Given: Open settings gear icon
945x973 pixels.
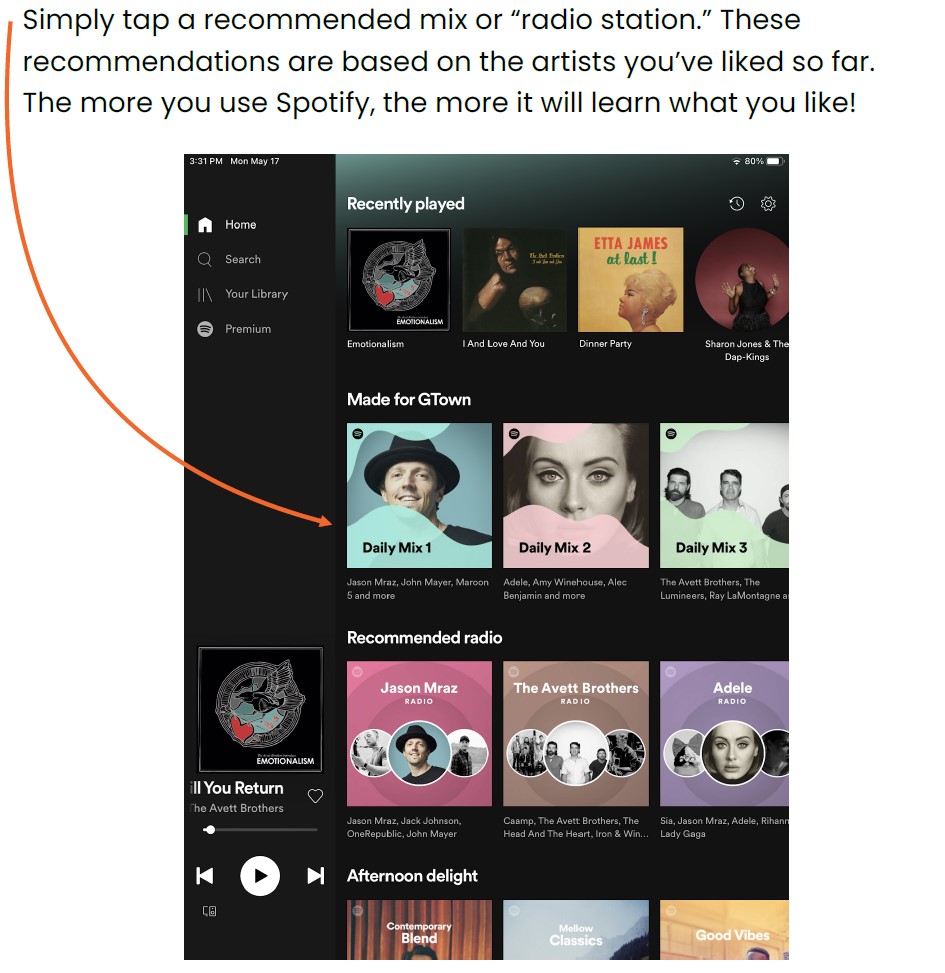Looking at the screenshot, I should (x=768, y=204).
